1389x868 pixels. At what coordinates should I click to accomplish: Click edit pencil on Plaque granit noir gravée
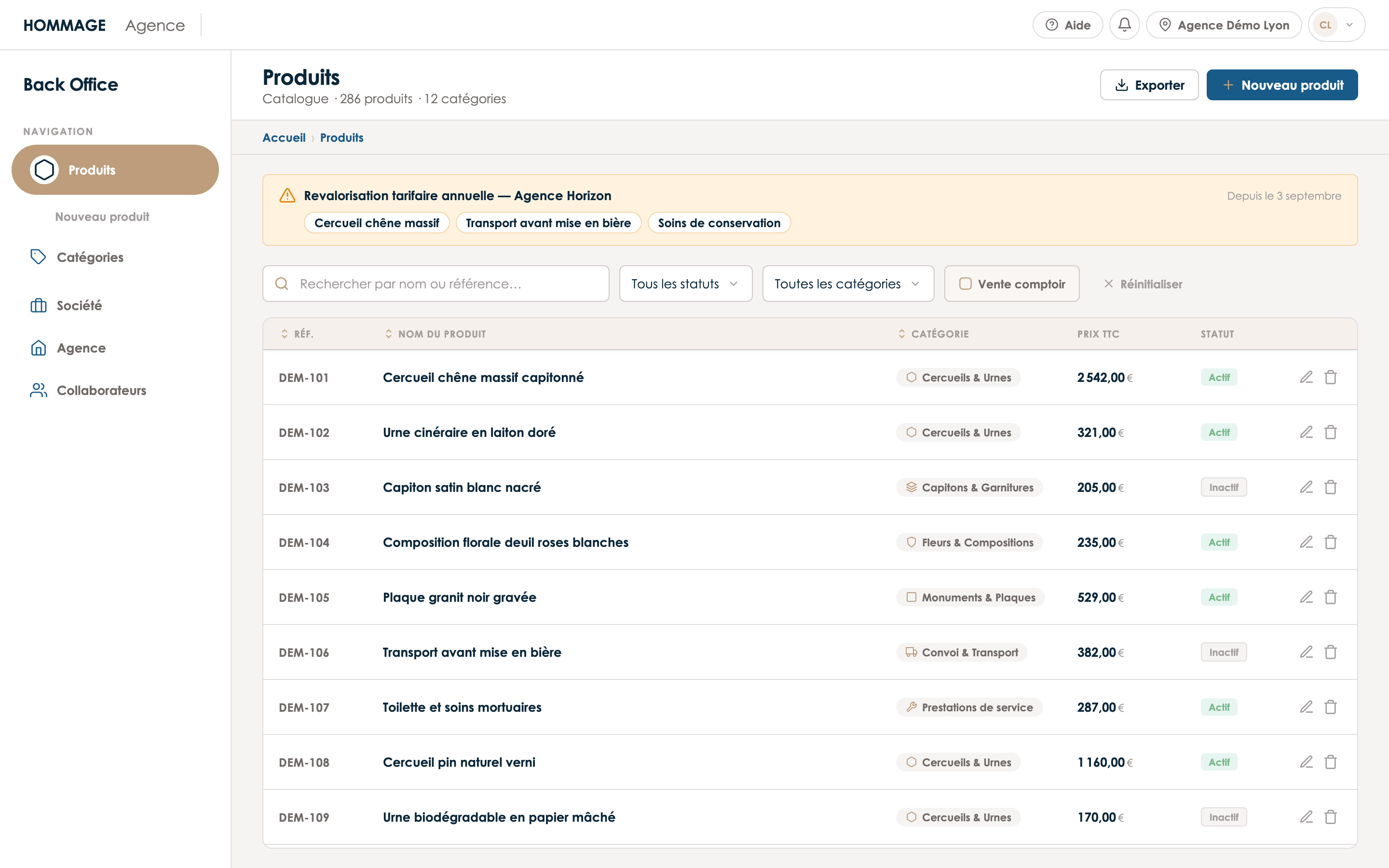pyautogui.click(x=1307, y=597)
